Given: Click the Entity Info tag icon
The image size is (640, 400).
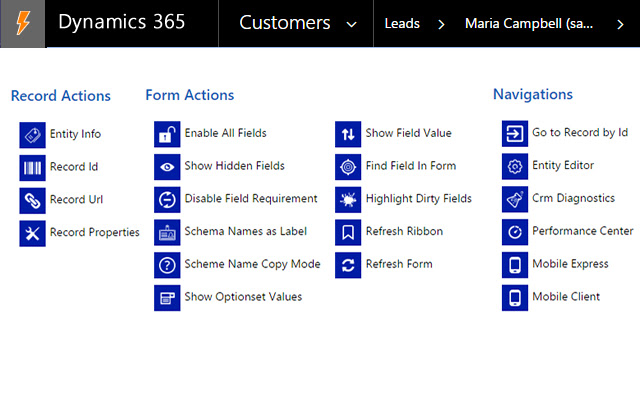Looking at the screenshot, I should 33,134.
